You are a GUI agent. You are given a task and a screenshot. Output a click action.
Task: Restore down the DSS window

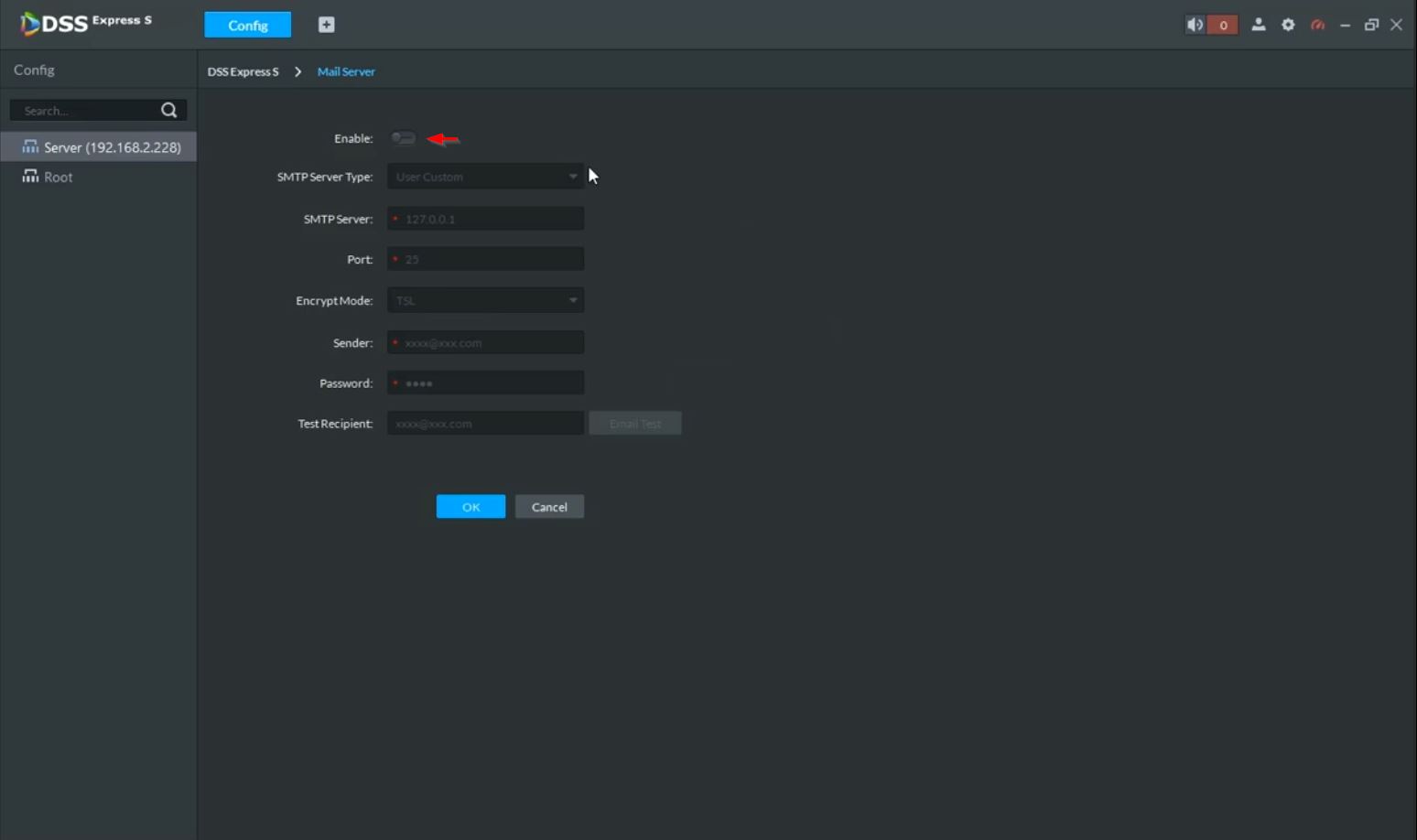(1371, 25)
